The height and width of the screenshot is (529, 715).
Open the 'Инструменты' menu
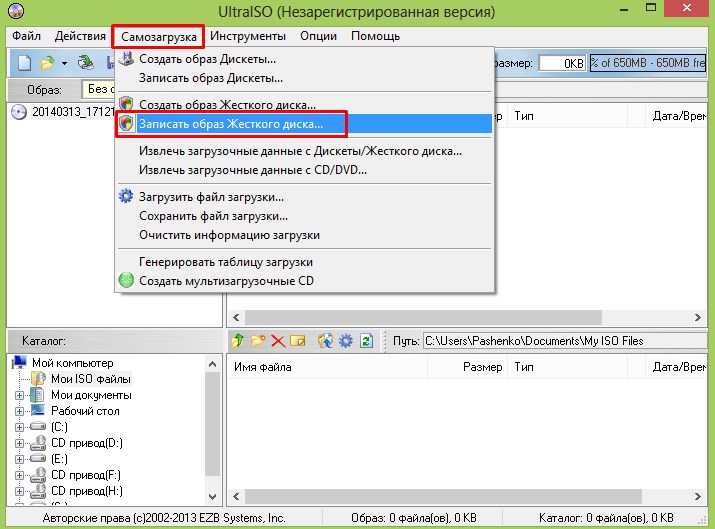click(245, 36)
